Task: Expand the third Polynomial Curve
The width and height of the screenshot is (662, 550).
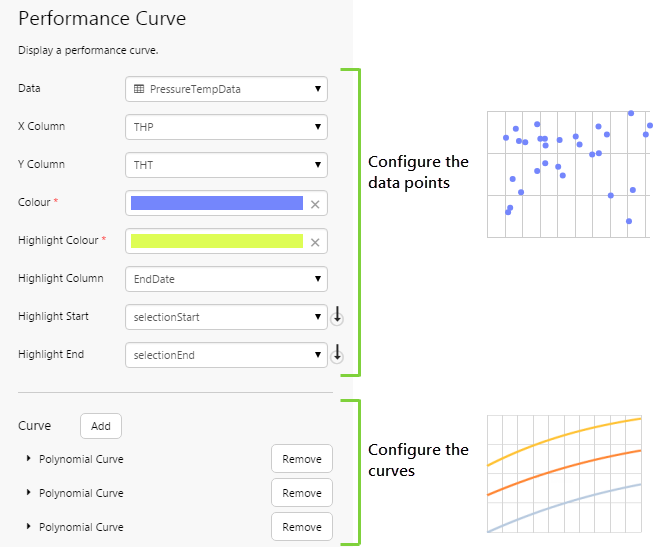Action: [x=29, y=527]
